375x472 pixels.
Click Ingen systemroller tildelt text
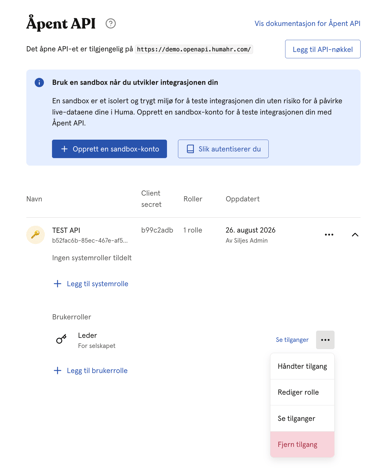click(92, 258)
